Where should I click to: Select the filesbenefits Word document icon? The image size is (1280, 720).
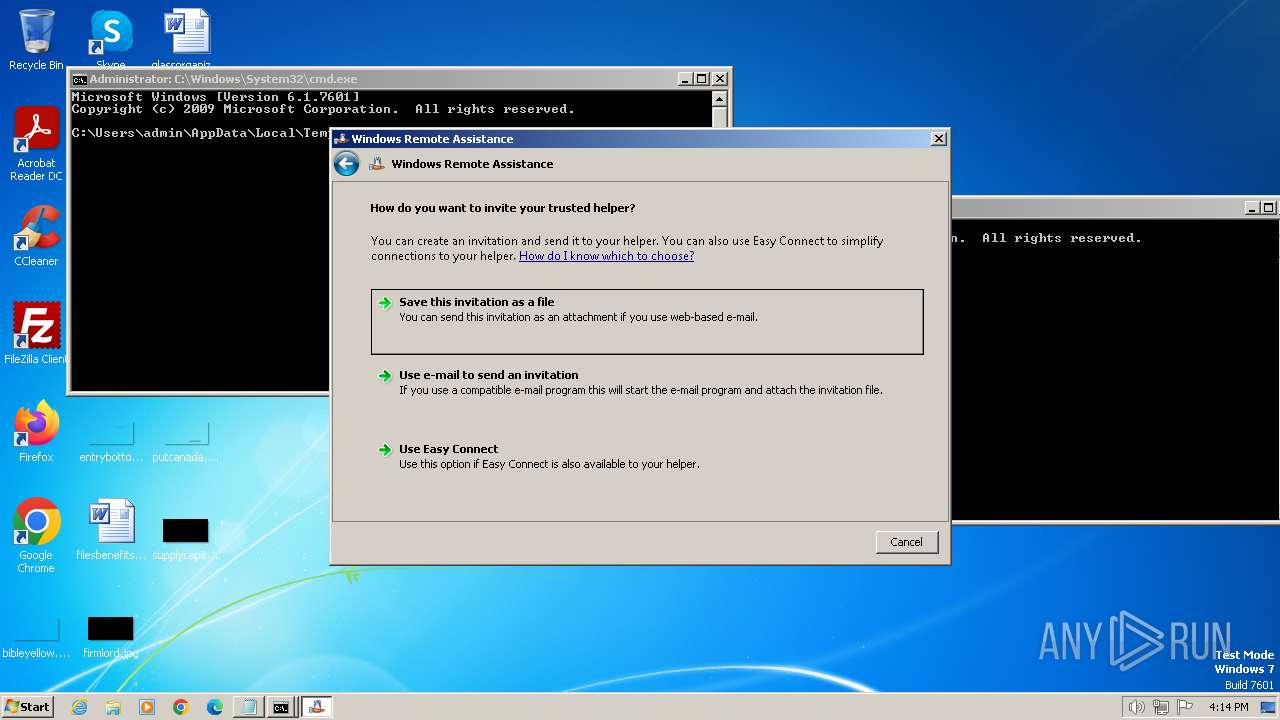[x=110, y=530]
